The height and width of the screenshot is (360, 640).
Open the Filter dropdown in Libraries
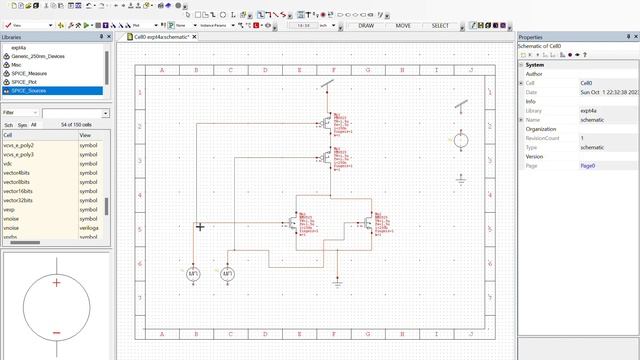[35, 113]
